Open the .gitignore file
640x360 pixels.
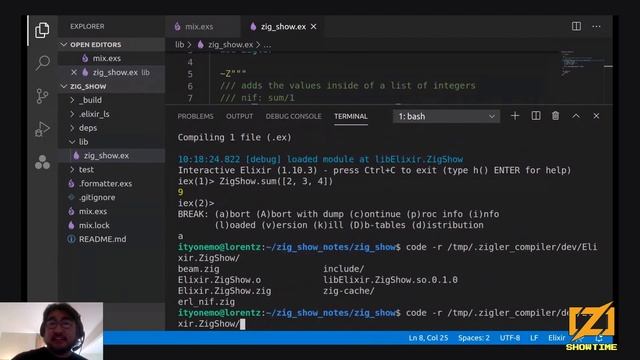(97, 198)
